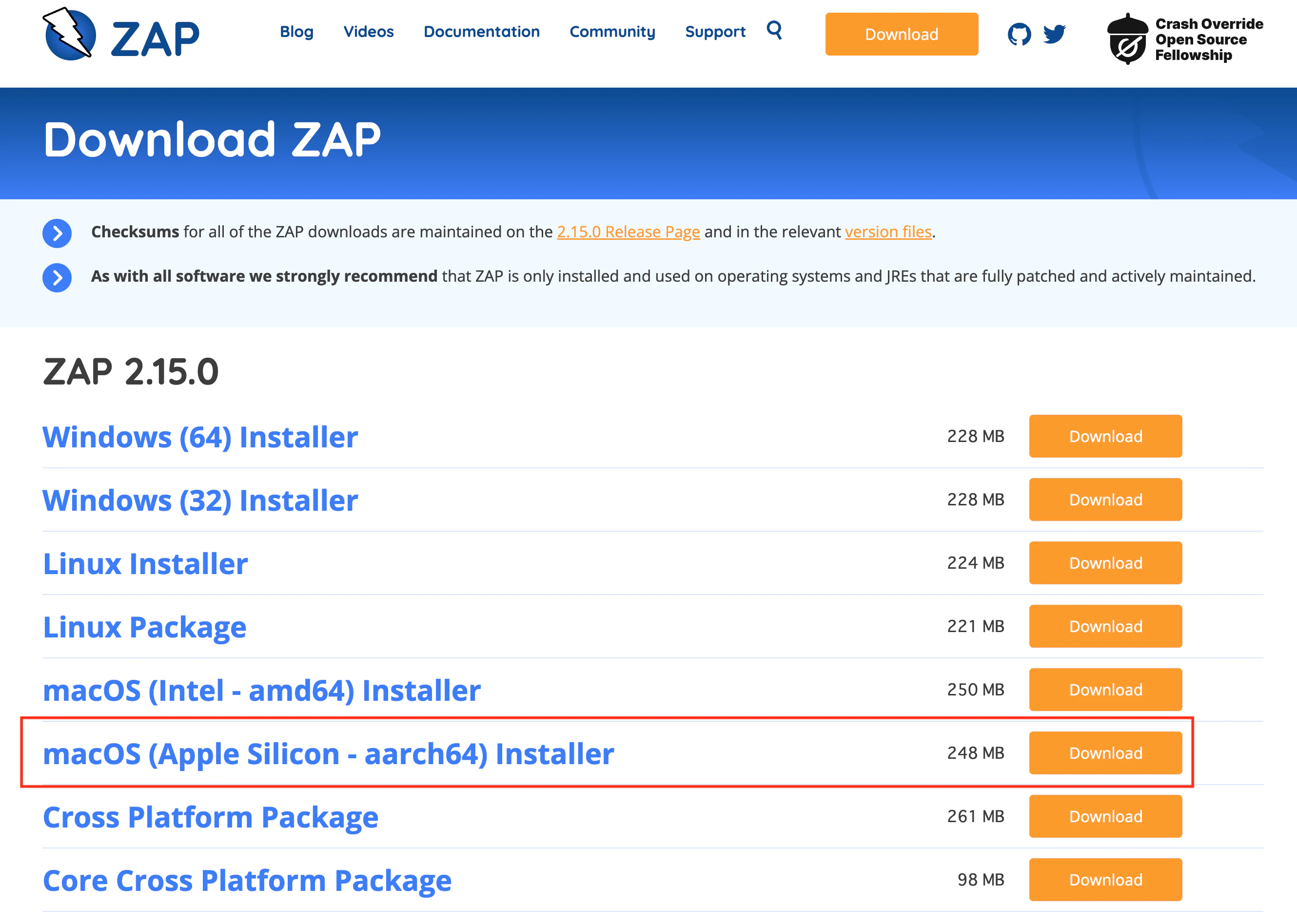Open the 2.15.0 Release Page link
Screen dimensions: 1297x924
pos(629,232)
